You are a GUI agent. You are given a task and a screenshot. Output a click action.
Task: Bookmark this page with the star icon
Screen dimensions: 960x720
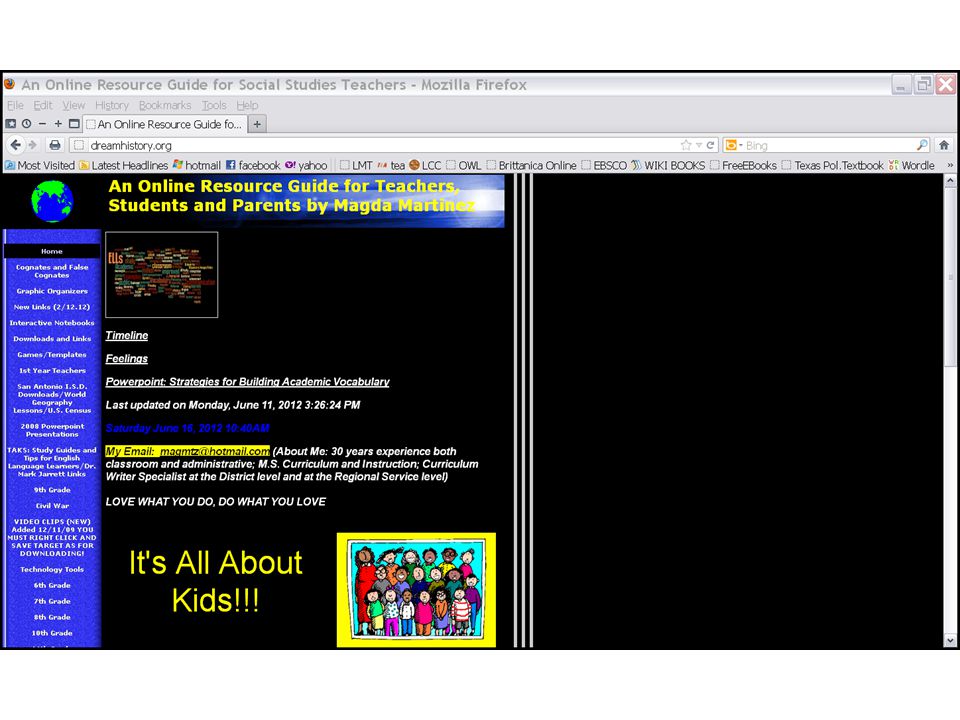coord(686,145)
